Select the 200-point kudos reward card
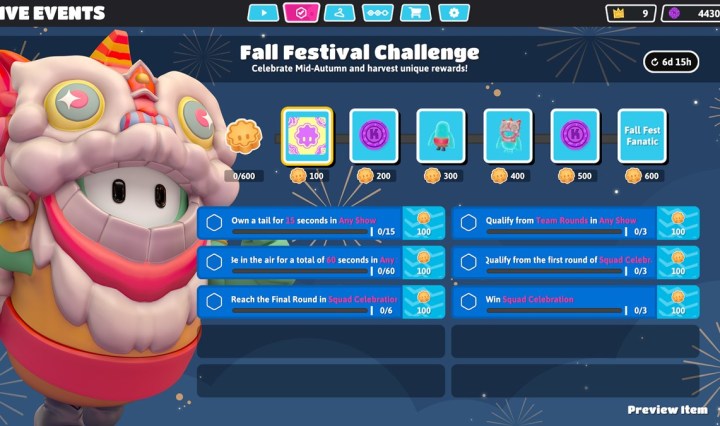This screenshot has width=720, height=426. coord(374,136)
